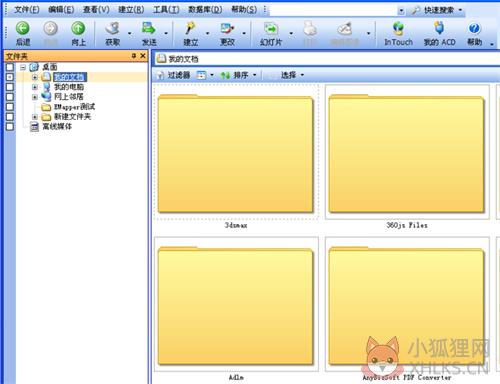This screenshot has width=500, height=384.
Task: Go up one level with 向上
Action: [78, 29]
